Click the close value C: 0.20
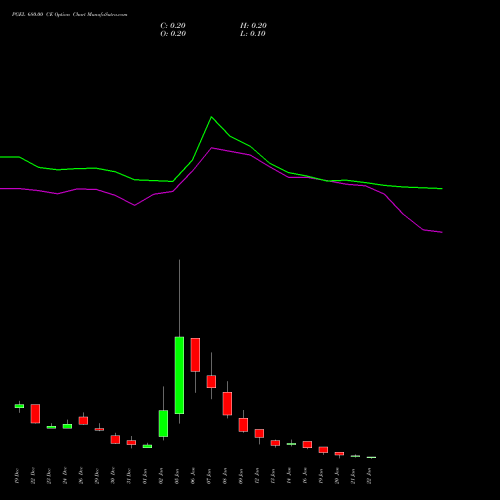This screenshot has height=500, width=500. (173, 26)
